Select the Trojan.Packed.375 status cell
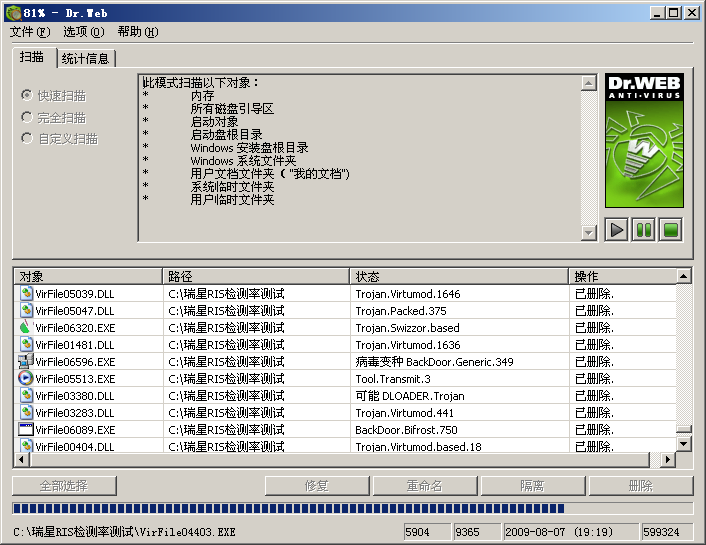The image size is (706, 545). click(x=460, y=311)
